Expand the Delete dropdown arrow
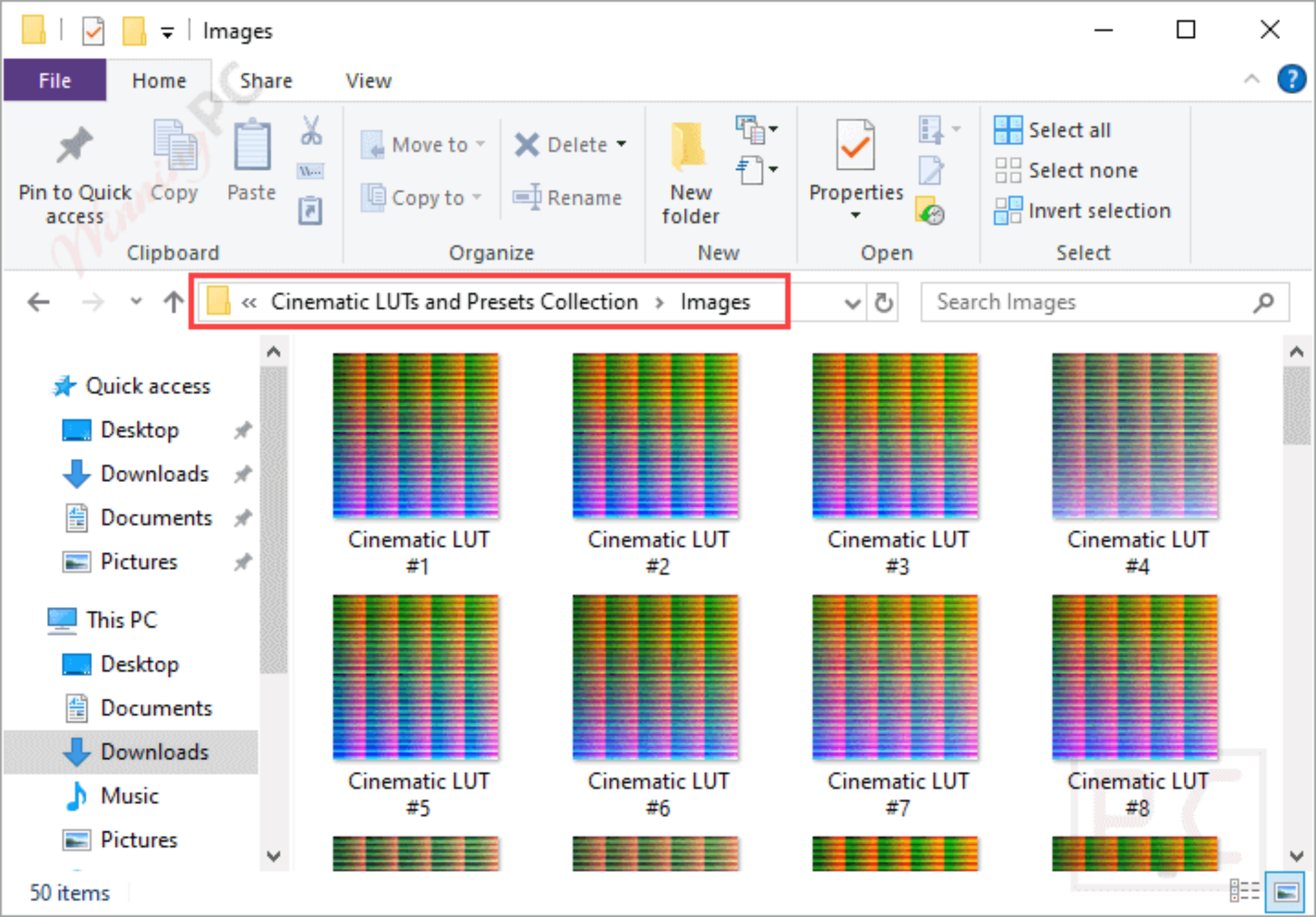This screenshot has width=1316, height=917. [621, 144]
